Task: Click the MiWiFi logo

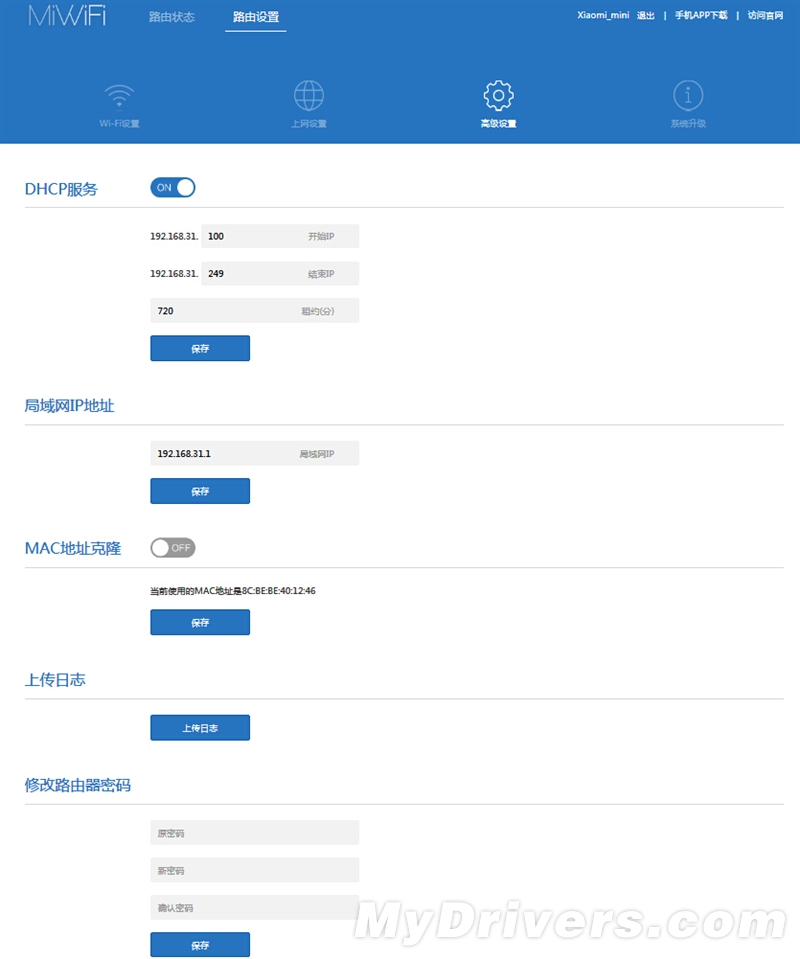Action: (67, 17)
